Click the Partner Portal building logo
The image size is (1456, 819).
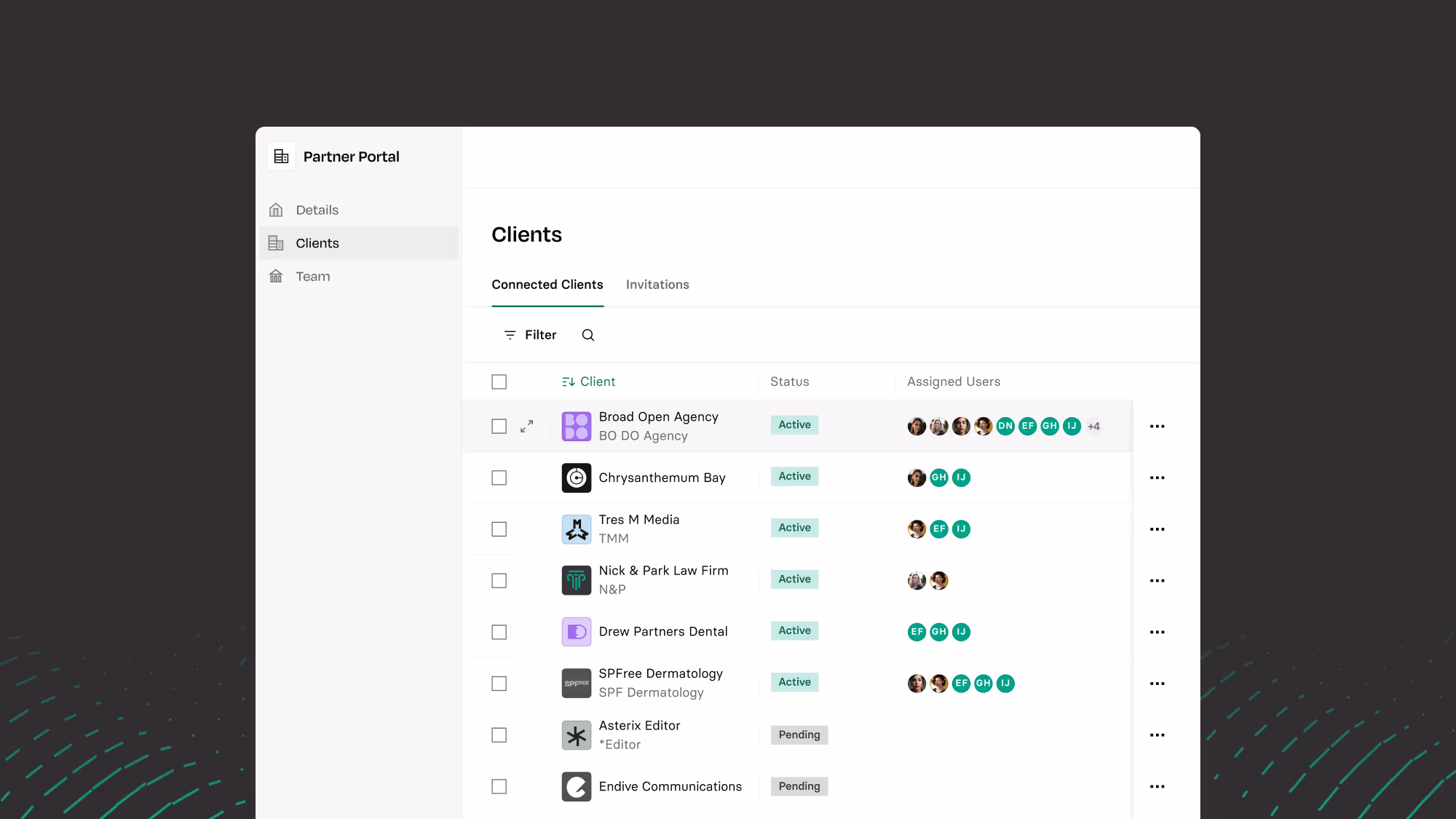pos(281,157)
